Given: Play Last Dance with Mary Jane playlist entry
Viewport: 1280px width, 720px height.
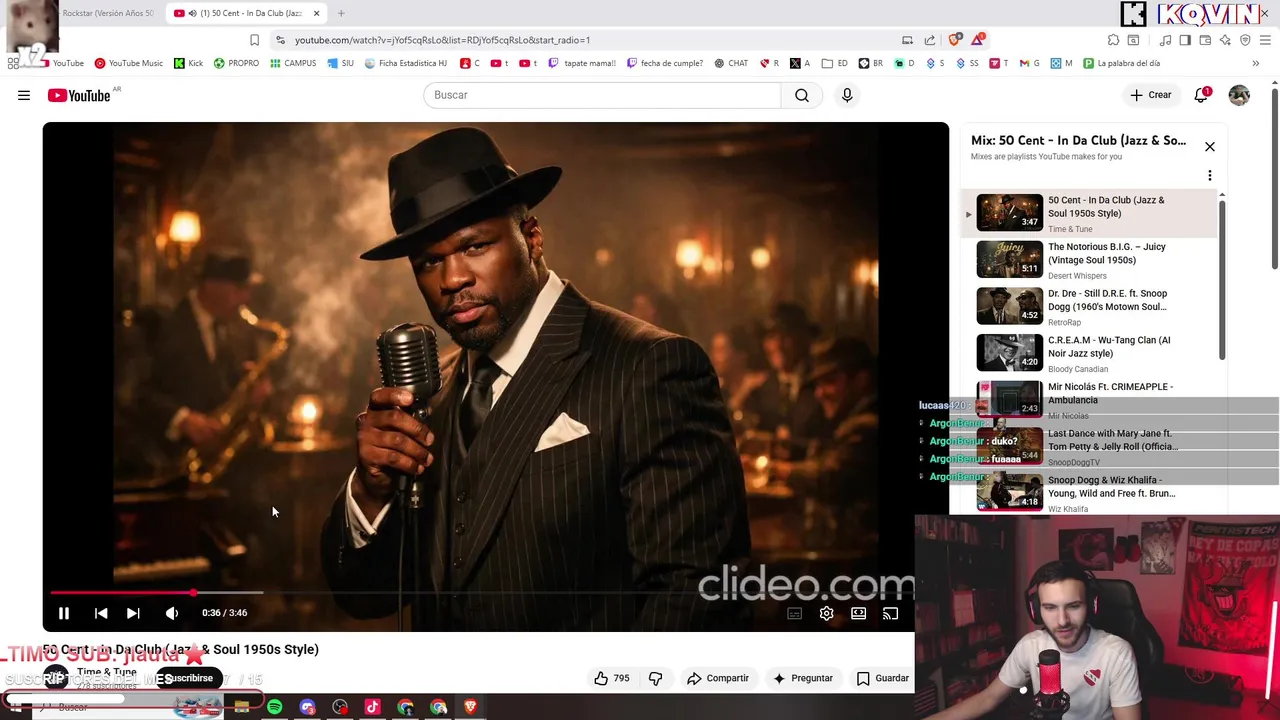Looking at the screenshot, I should (1090, 447).
